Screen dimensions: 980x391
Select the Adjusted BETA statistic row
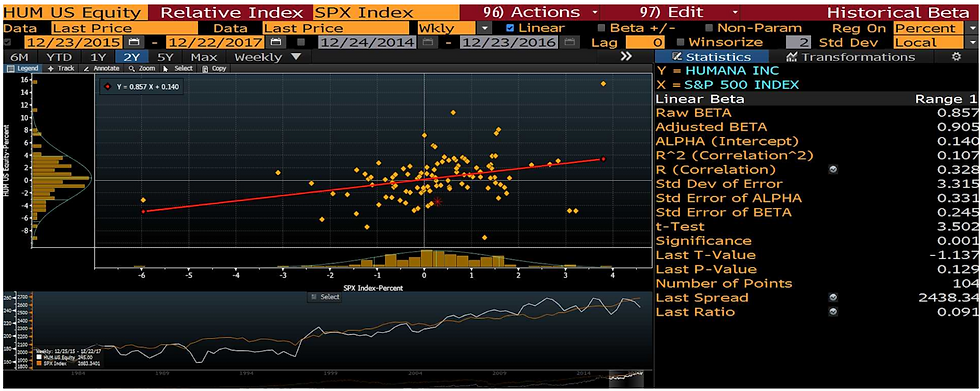point(816,127)
